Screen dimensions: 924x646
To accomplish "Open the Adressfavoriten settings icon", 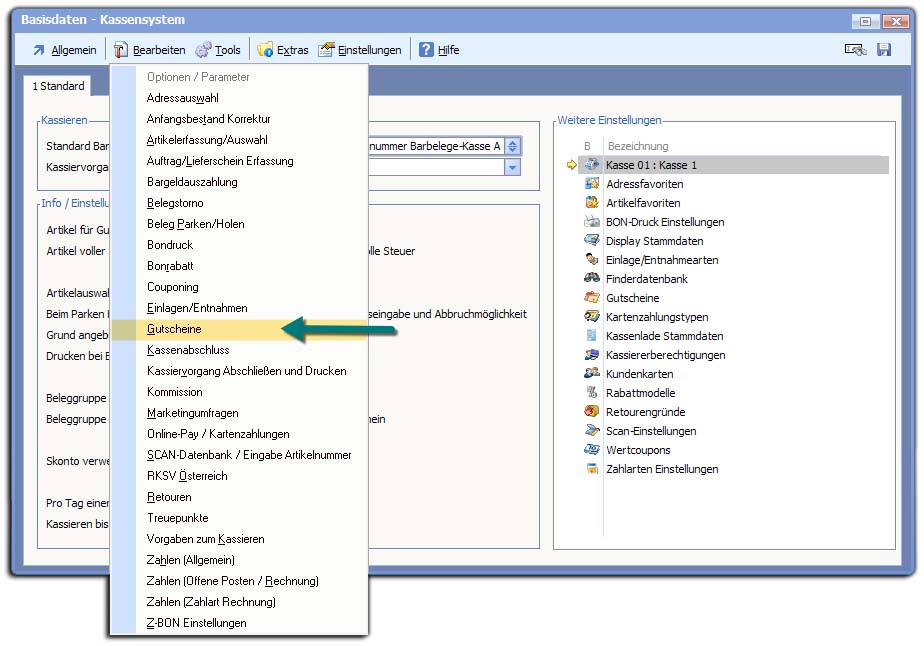I will coord(592,184).
